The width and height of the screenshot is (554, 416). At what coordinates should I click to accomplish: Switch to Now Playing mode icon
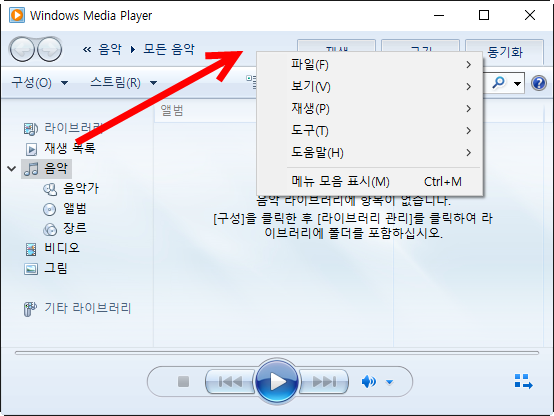523,381
